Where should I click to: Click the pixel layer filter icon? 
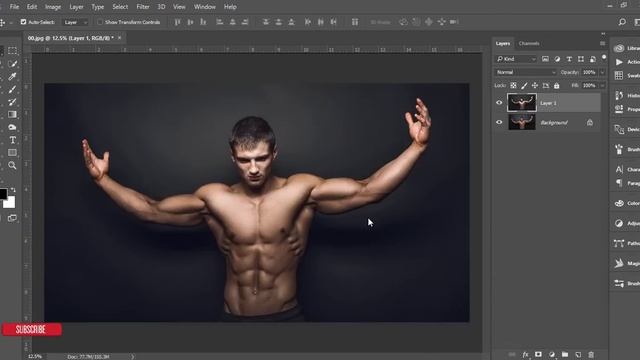545,59
